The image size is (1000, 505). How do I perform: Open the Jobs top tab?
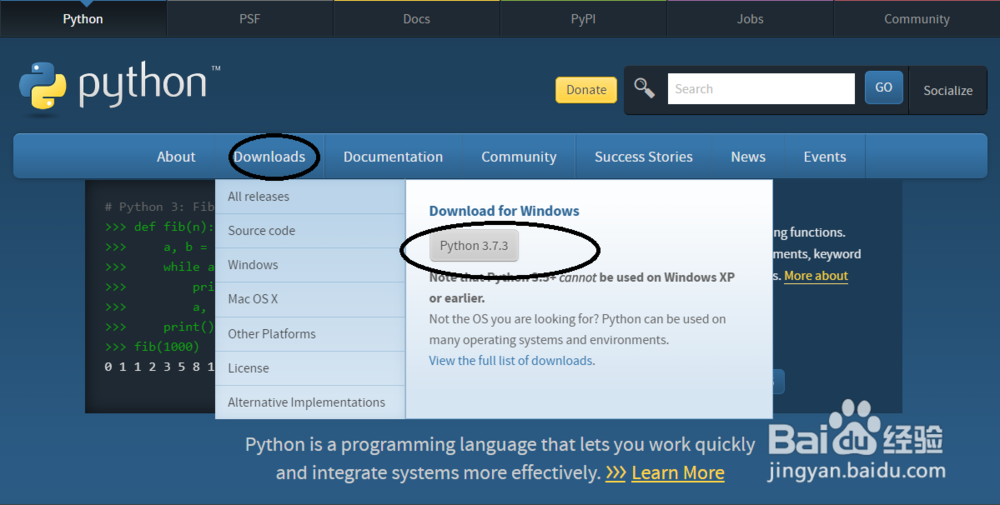tap(750, 19)
